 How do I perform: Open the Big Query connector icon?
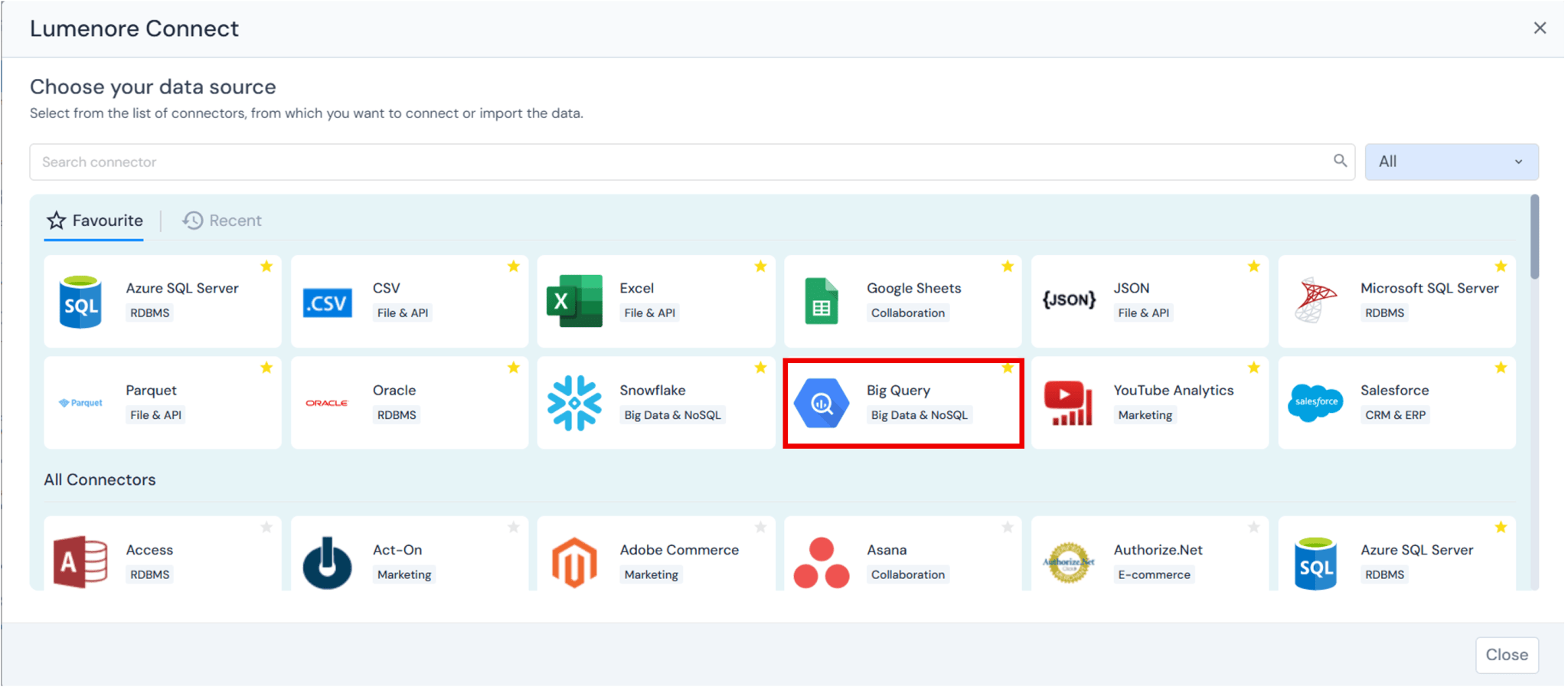coord(822,403)
